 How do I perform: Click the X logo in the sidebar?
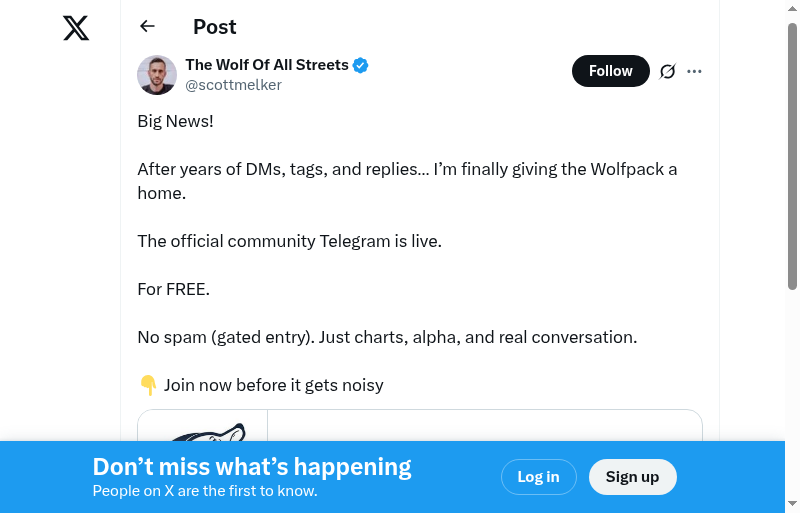pos(76,28)
